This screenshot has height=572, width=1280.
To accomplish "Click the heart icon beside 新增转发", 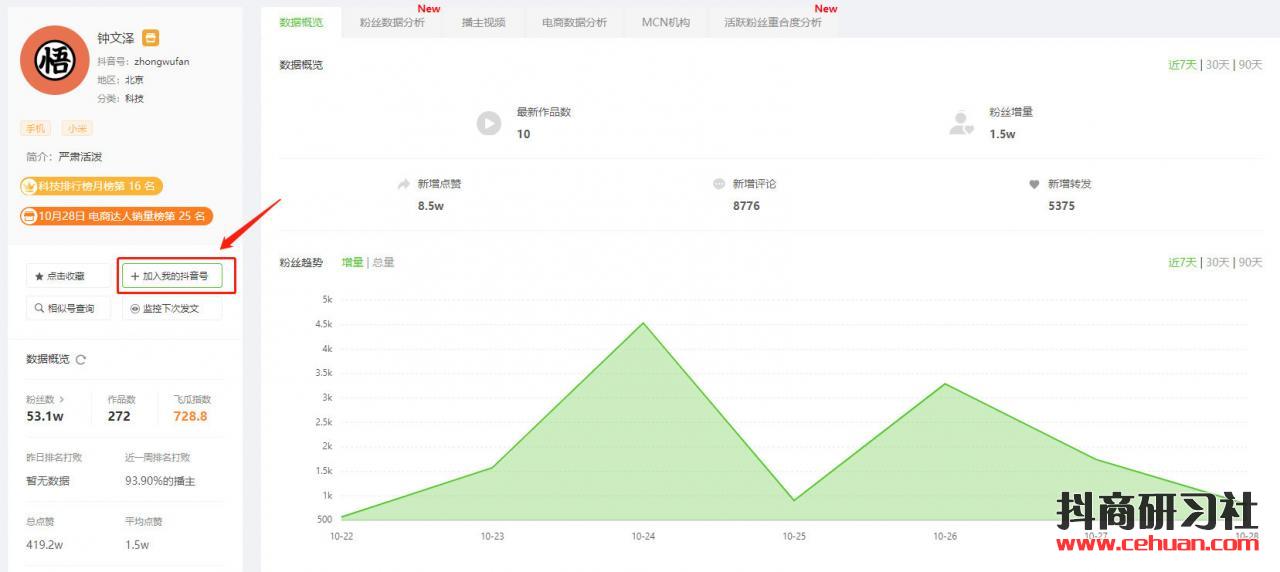I will tap(1034, 184).
